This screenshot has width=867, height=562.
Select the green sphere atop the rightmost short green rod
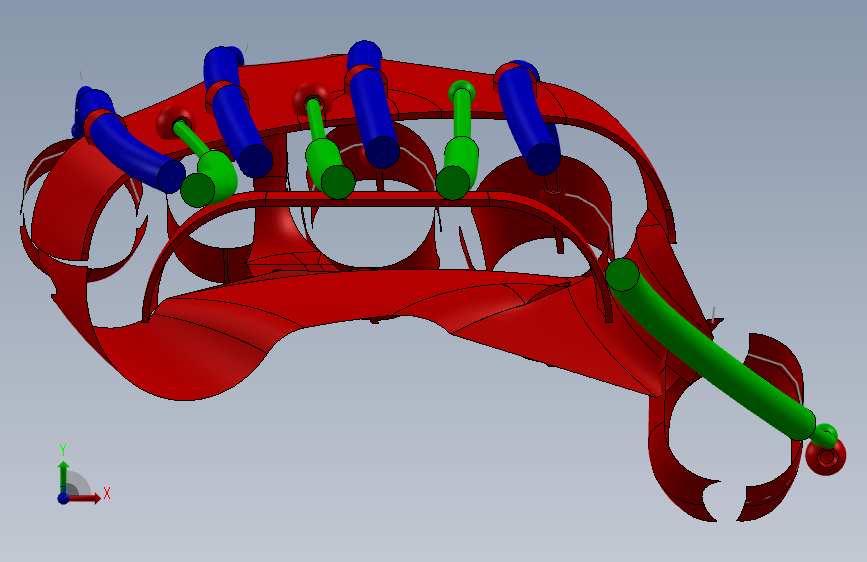(x=462, y=91)
